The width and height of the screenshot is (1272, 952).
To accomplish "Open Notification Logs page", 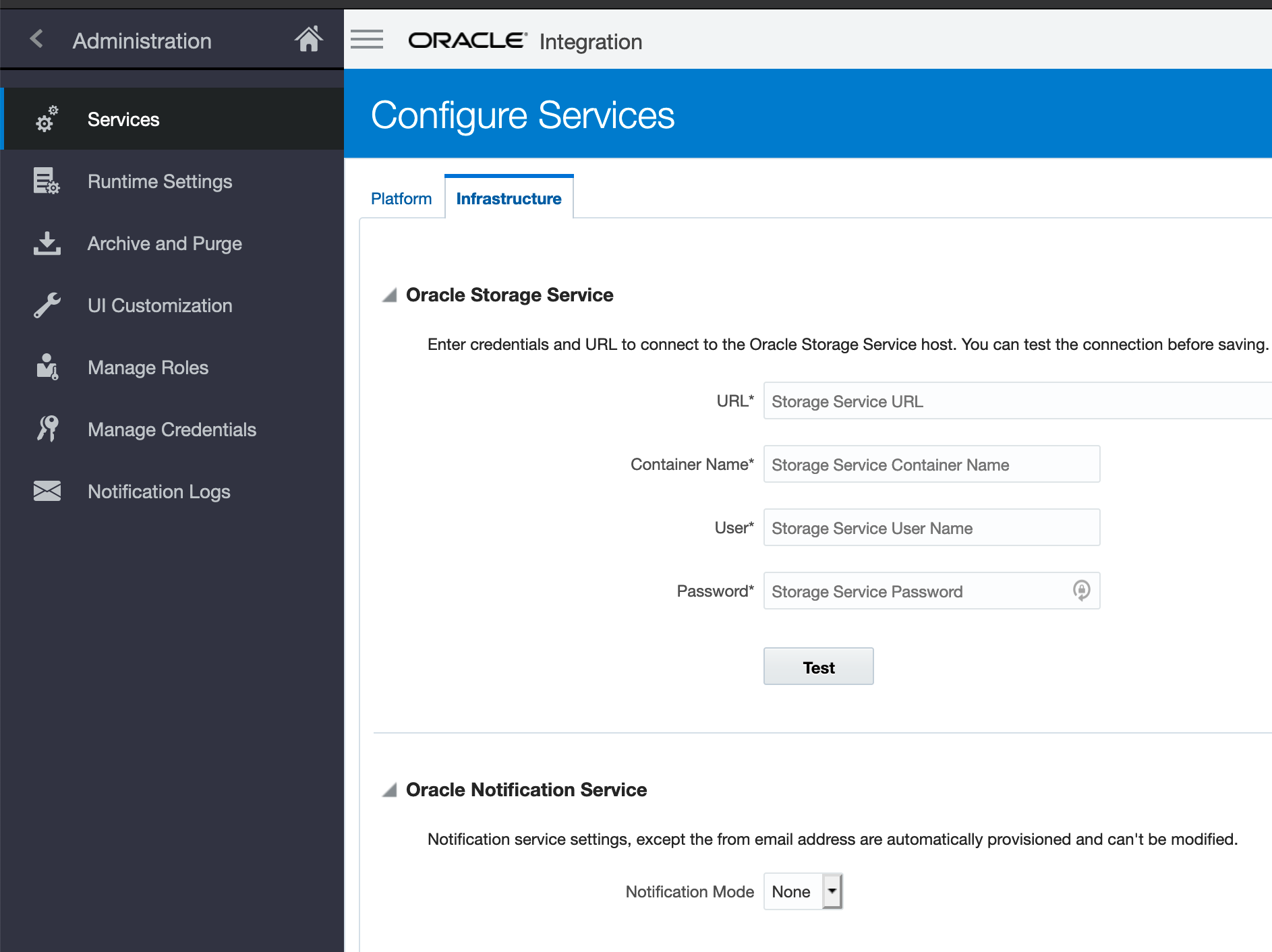I will click(173, 491).
